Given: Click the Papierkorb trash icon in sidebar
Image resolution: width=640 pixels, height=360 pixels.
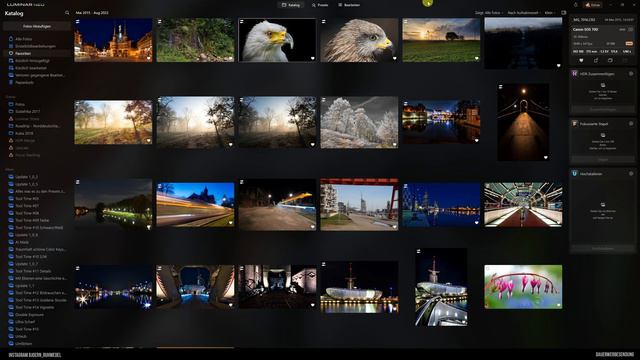Looking at the screenshot, I should [x=11, y=82].
